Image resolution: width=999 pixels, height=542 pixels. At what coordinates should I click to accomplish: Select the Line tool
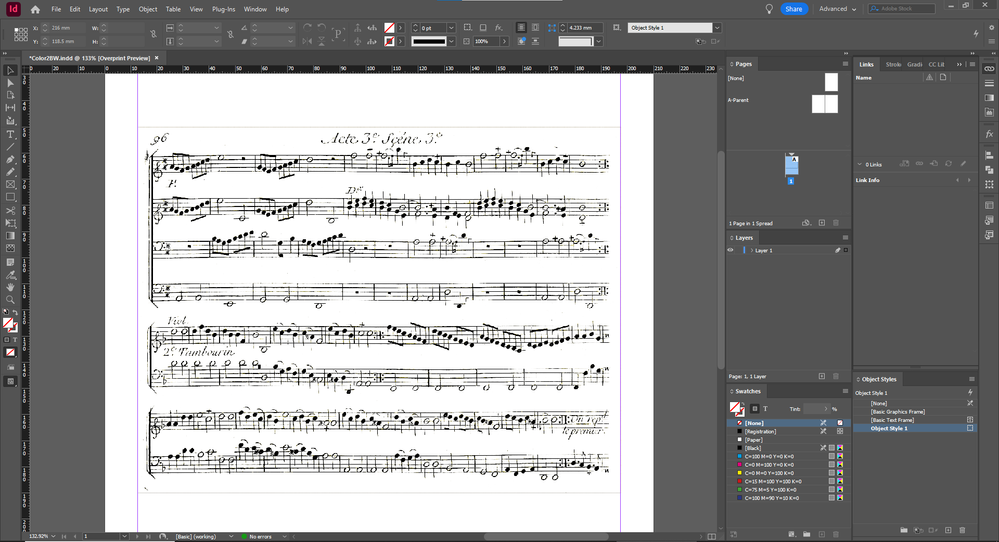10,147
